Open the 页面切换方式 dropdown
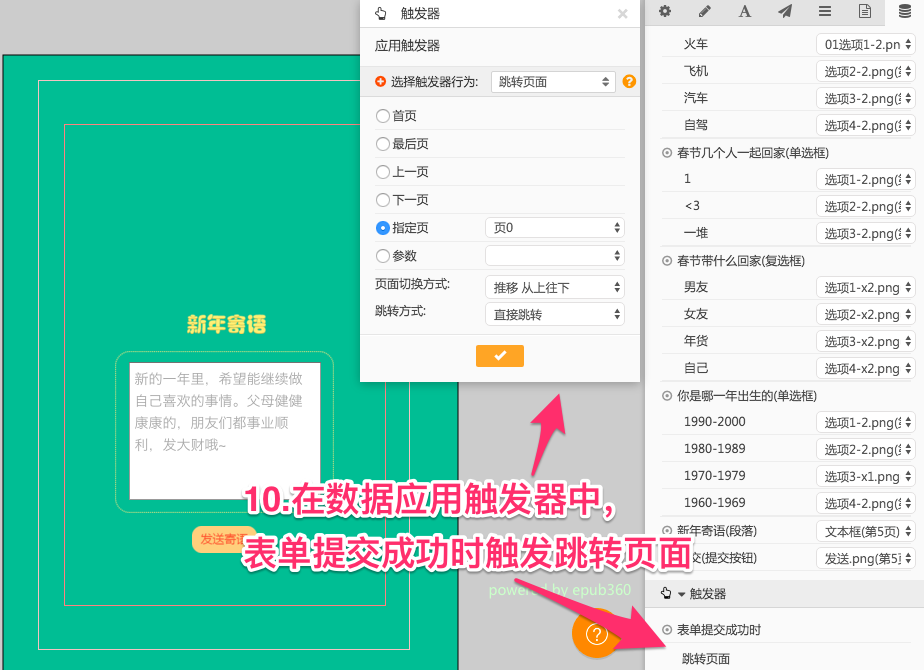The height and width of the screenshot is (670, 924). coord(555,287)
